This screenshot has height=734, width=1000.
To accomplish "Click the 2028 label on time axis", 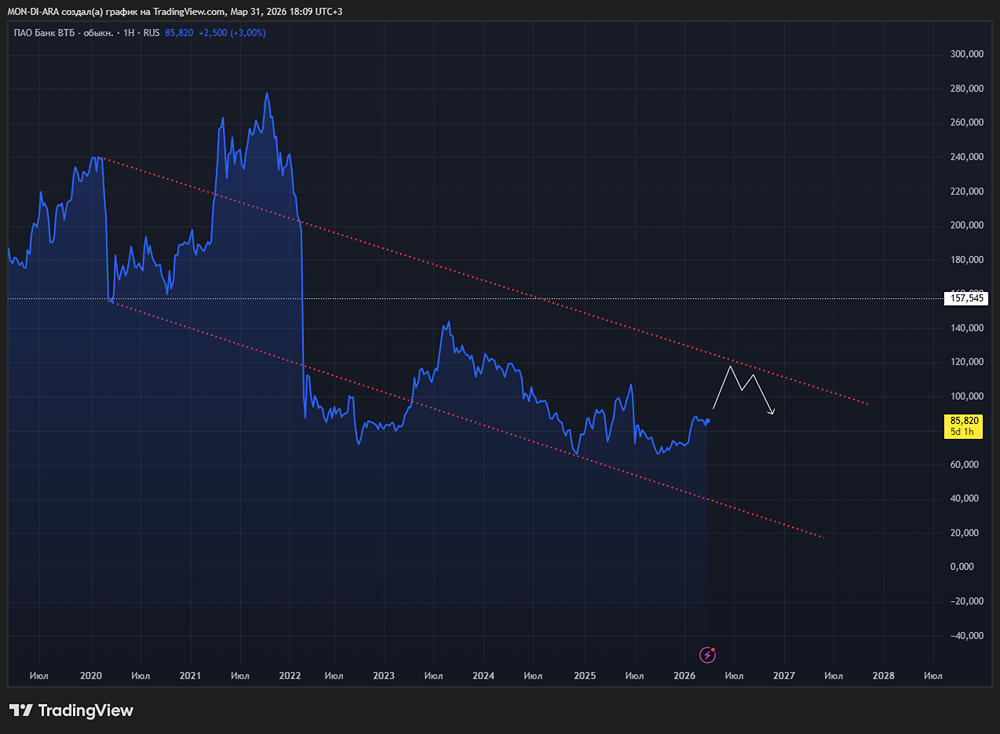I will (x=883, y=676).
